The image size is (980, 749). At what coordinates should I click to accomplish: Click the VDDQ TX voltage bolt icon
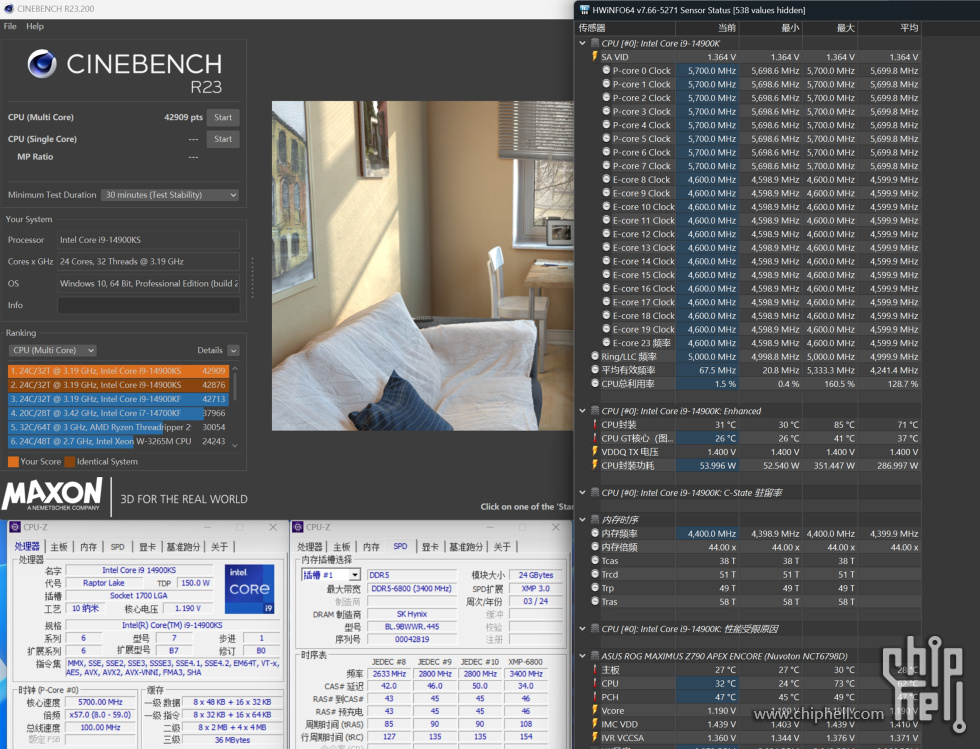pyautogui.click(x=594, y=451)
